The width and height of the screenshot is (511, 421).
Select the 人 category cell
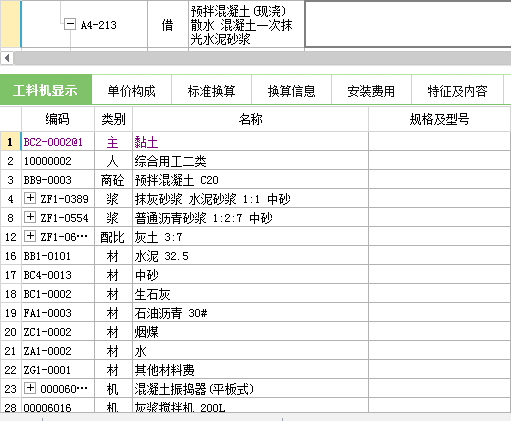pyautogui.click(x=113, y=161)
